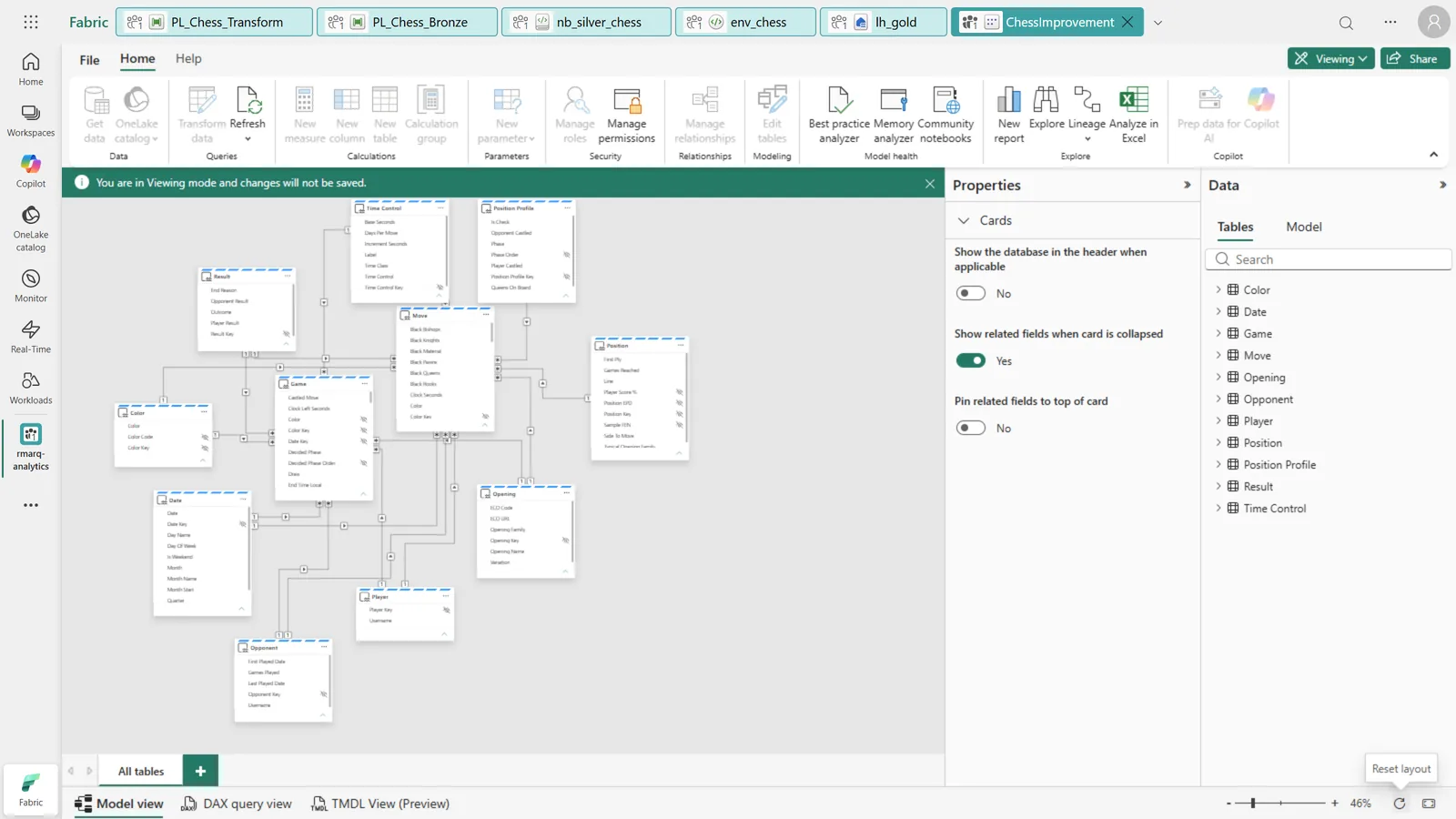Expand the Move table node
Image resolution: width=1456 pixels, height=819 pixels.
[x=1218, y=355]
